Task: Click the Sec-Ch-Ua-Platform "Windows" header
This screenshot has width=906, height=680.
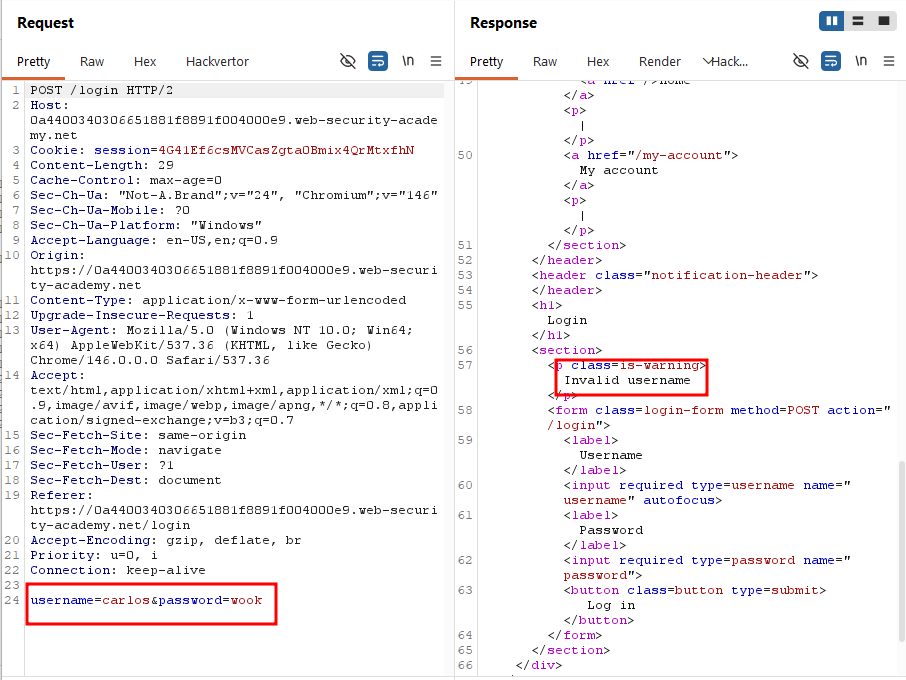Action: click(x=146, y=225)
